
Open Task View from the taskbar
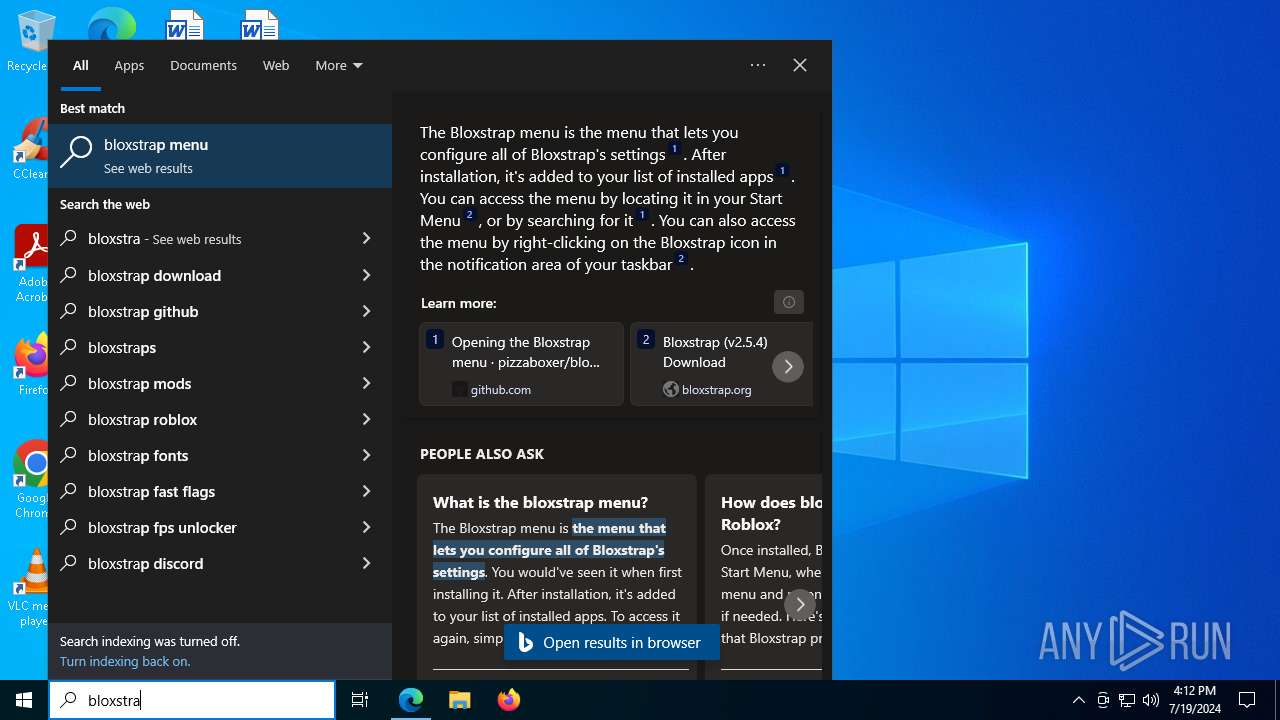360,700
